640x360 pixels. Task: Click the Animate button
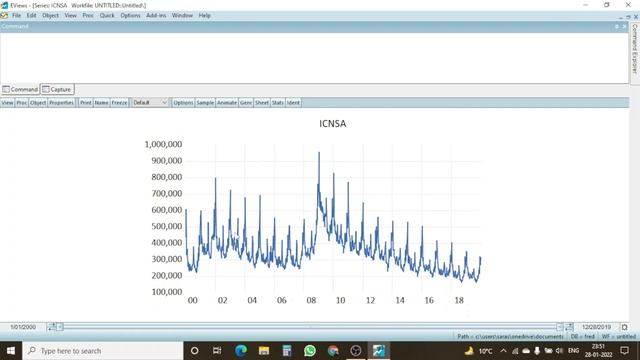pos(227,103)
